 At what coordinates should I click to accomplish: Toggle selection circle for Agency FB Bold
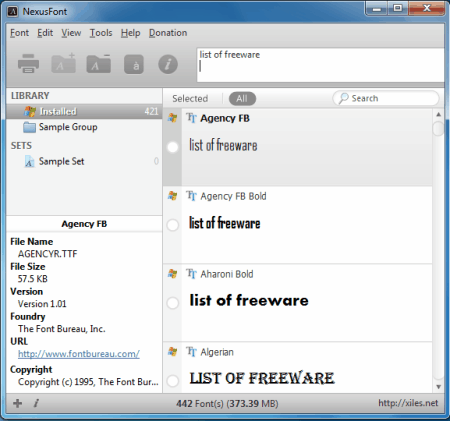(173, 225)
